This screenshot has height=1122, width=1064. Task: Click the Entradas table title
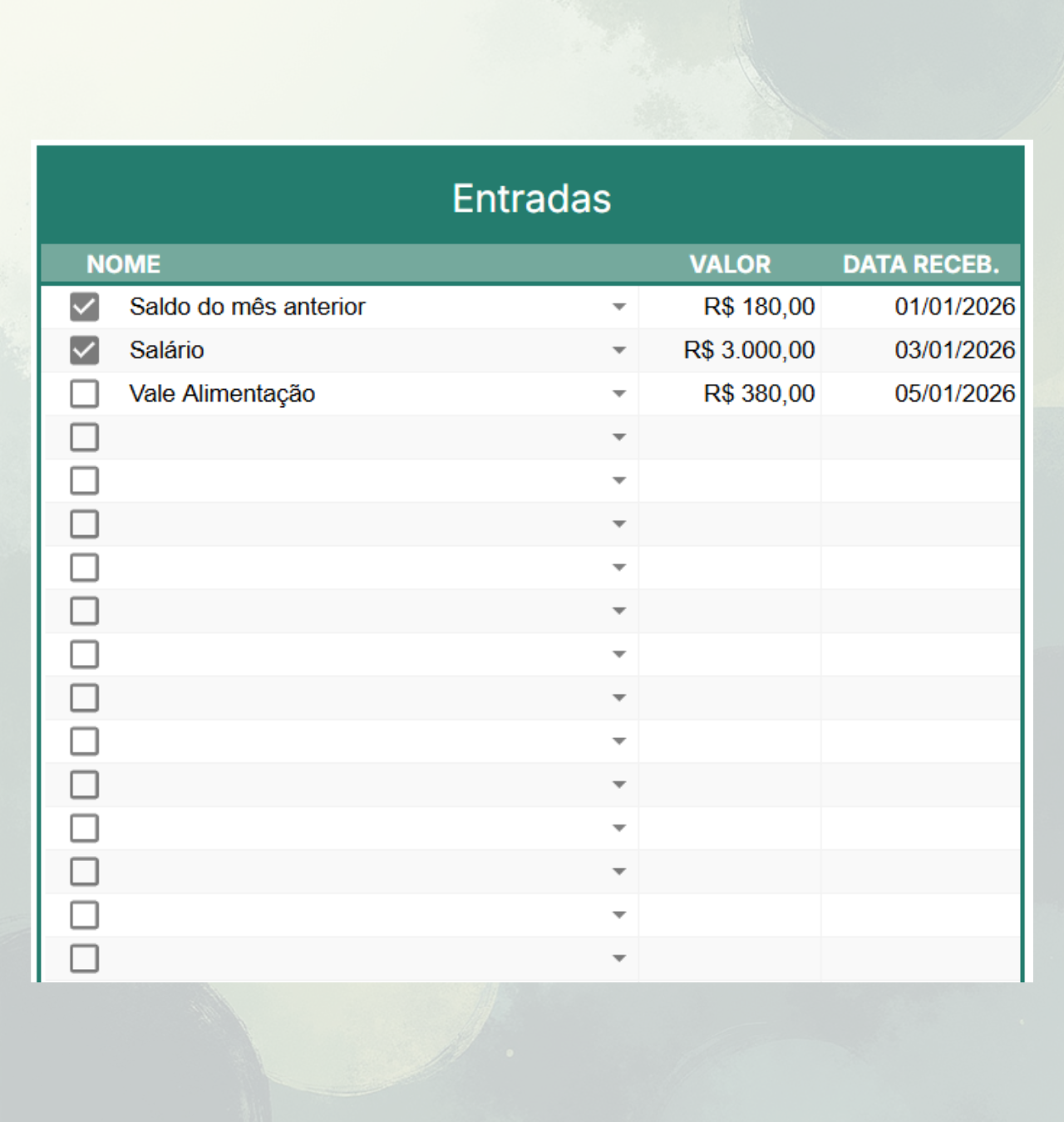click(x=531, y=199)
